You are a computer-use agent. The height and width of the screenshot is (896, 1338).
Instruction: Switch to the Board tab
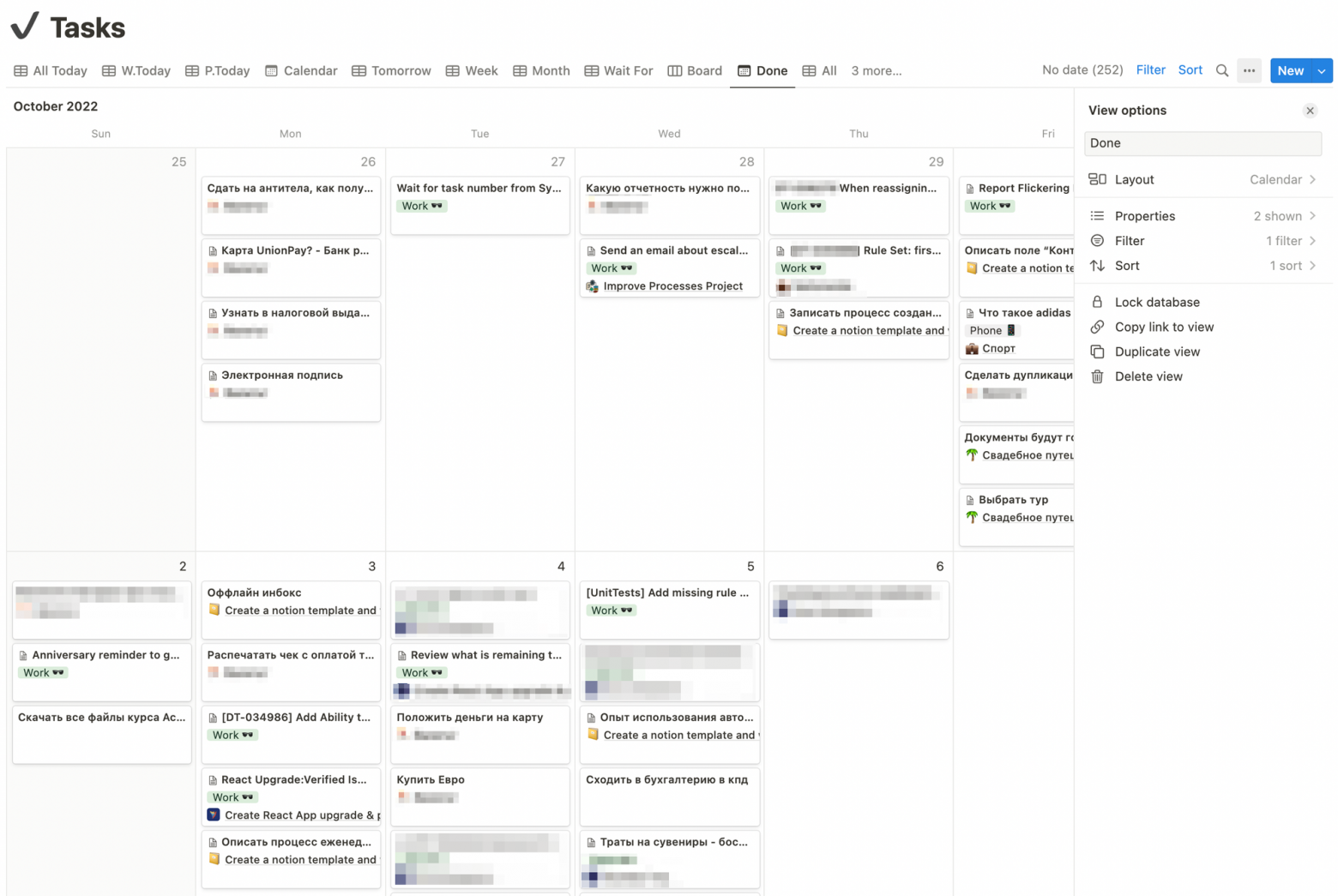(x=695, y=71)
